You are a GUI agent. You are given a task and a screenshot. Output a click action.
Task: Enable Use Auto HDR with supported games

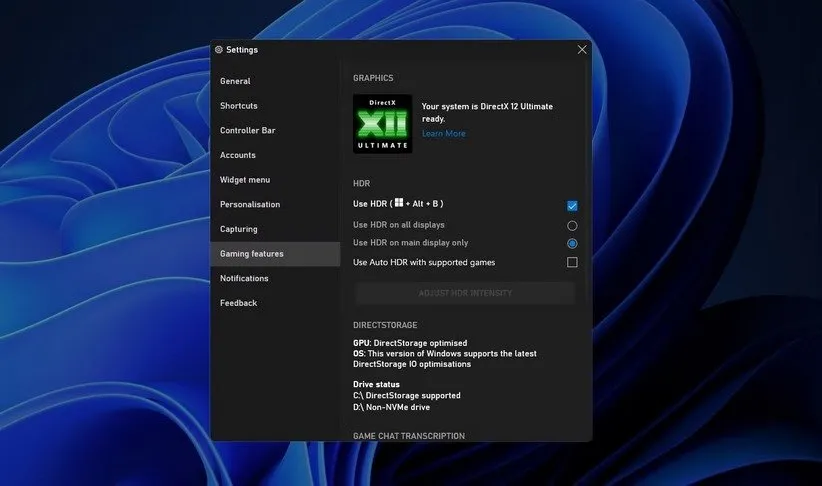tap(572, 262)
